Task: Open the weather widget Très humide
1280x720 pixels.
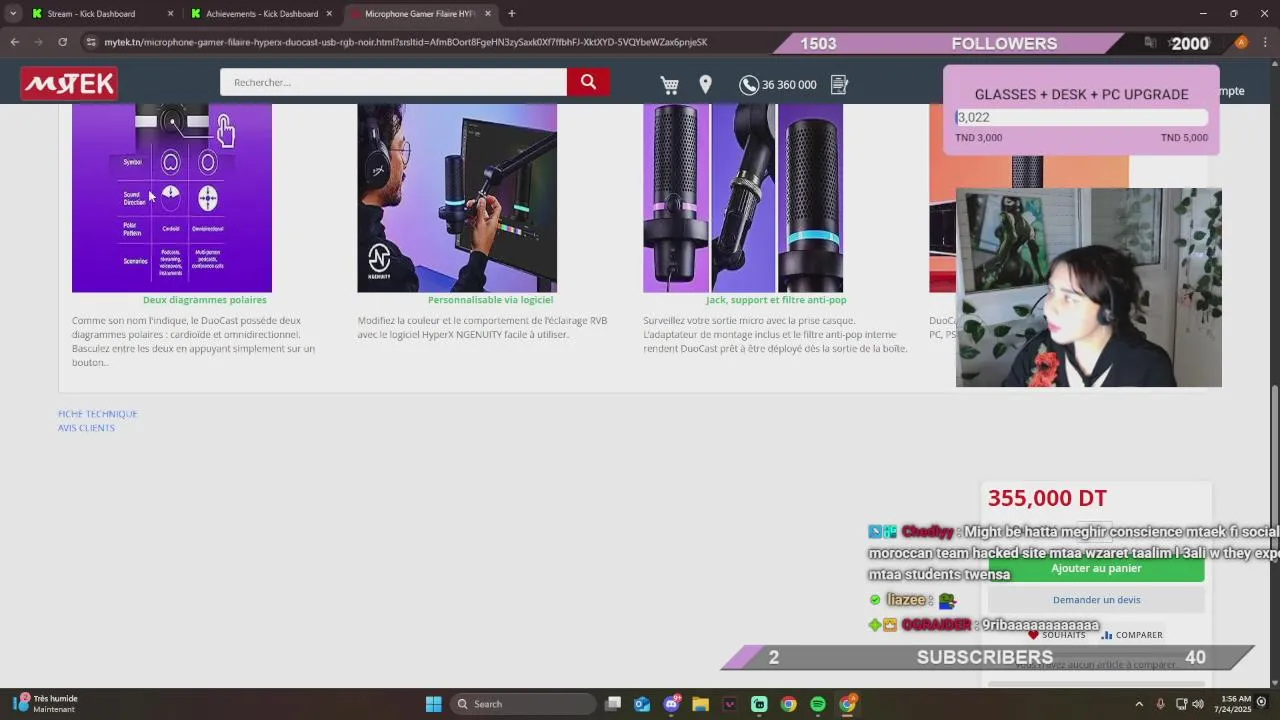Action: click(45, 704)
